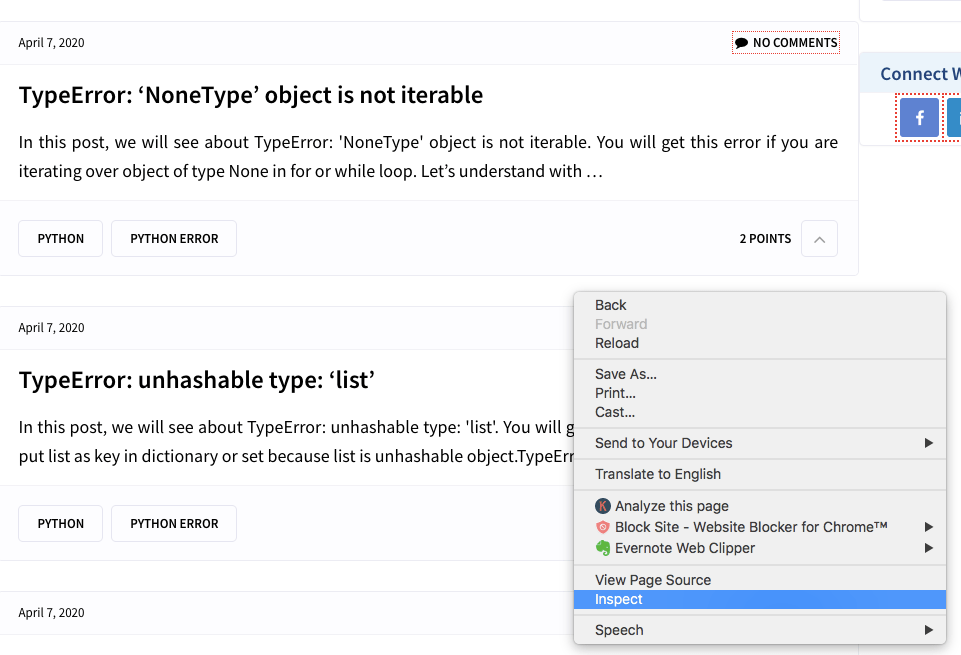This screenshot has height=655, width=961.
Task: Click the Analyze this page extension icon
Action: (603, 506)
